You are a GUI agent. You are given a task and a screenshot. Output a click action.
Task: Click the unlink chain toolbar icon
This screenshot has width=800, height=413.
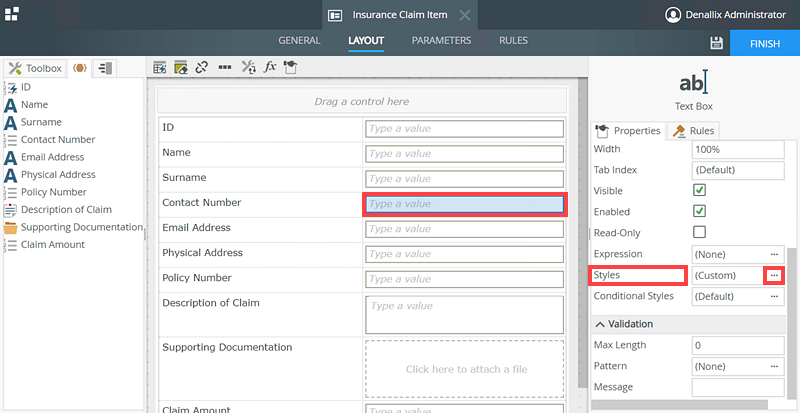coord(202,67)
